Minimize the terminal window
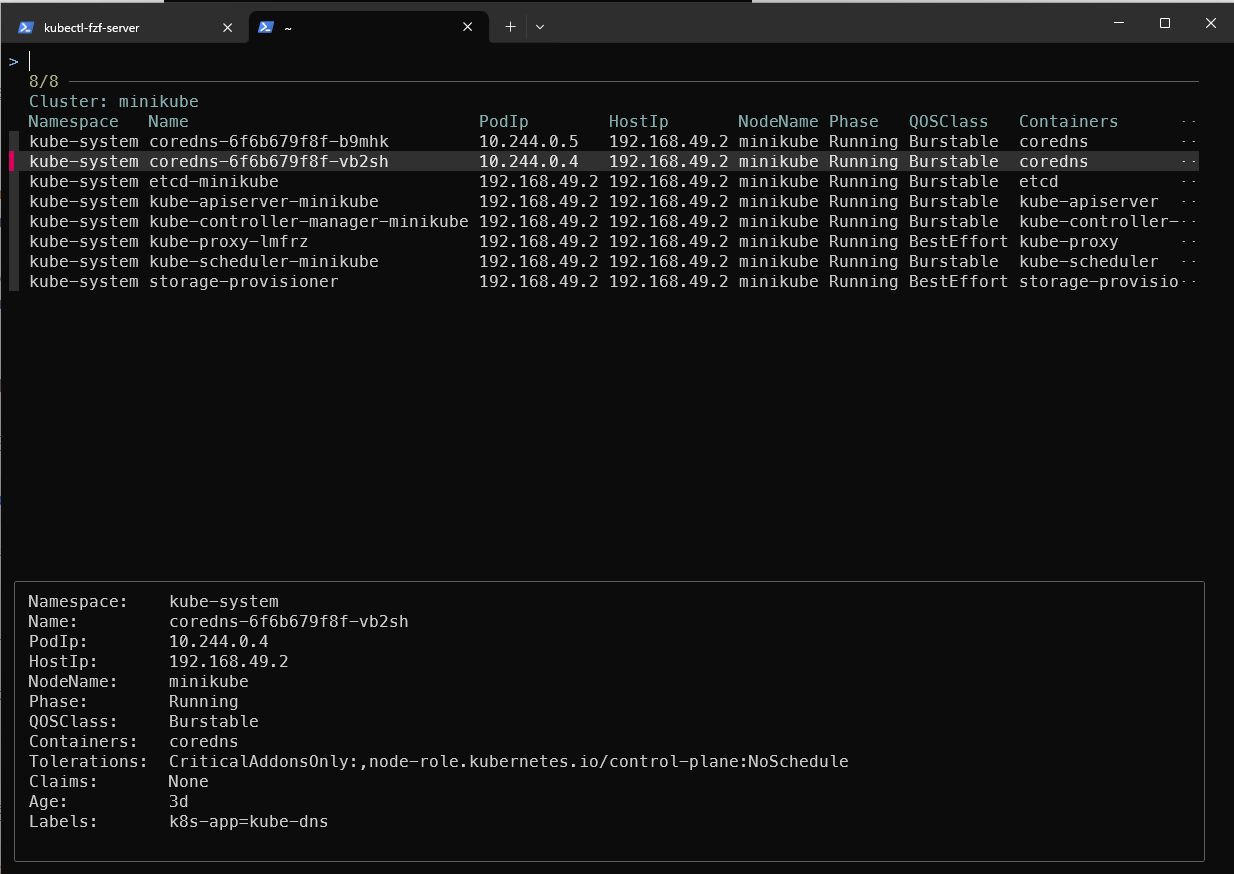The image size is (1234, 874). 1118,22
